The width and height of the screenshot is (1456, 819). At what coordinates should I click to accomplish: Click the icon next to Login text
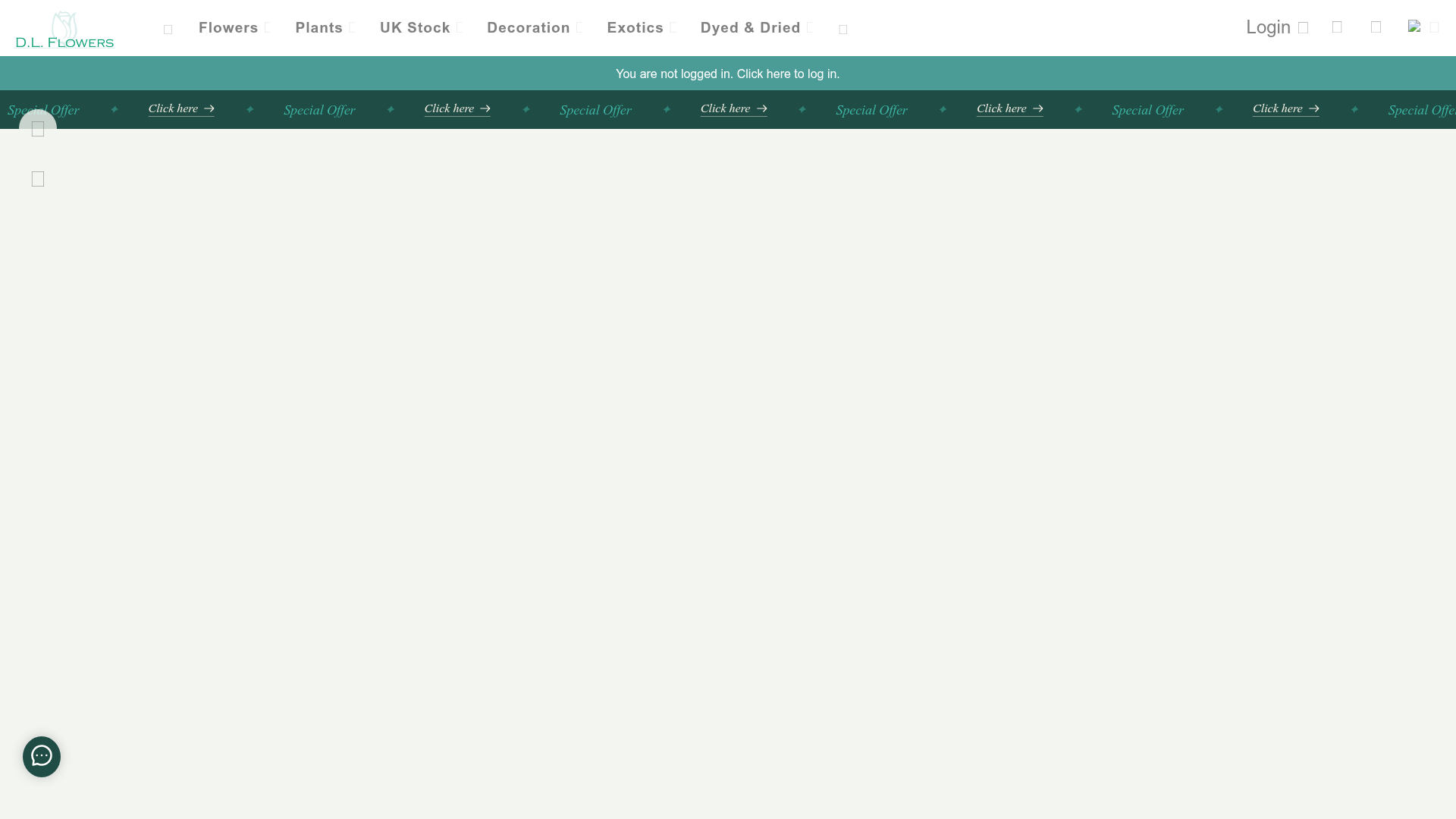1304,28
